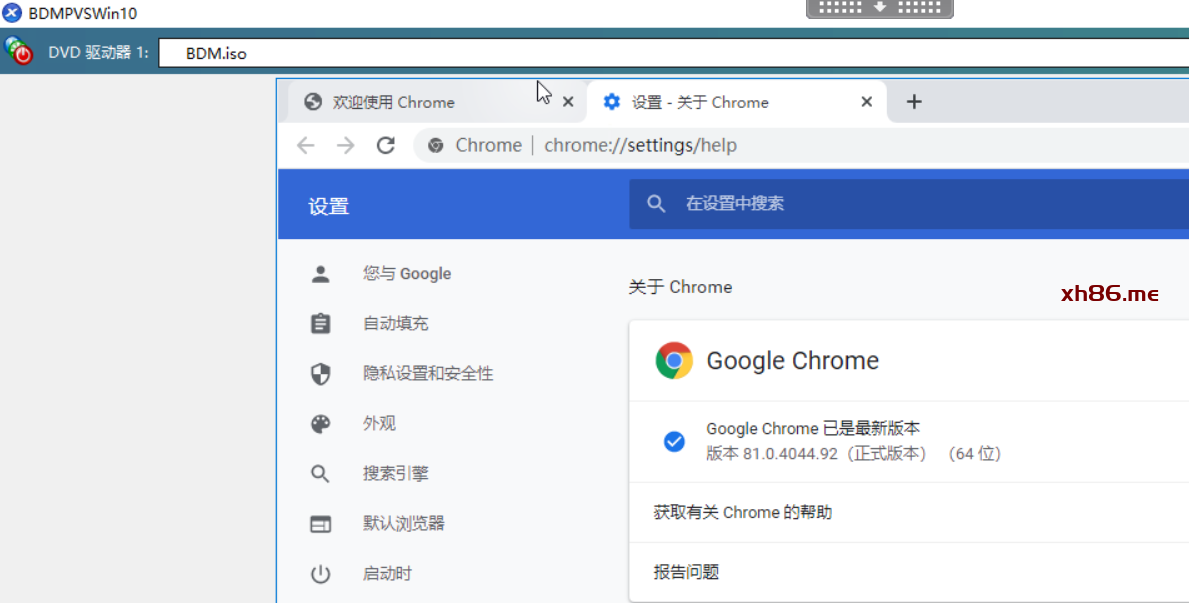Click 报告问题 to report an issue
The height and width of the screenshot is (603, 1189).
click(686, 572)
